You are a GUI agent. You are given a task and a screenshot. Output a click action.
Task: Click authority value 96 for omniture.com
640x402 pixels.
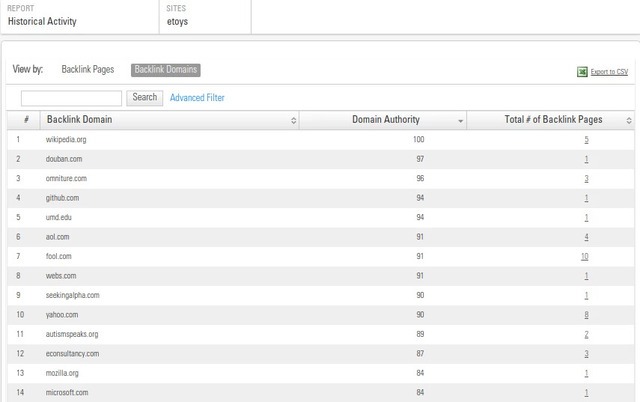tap(420, 178)
